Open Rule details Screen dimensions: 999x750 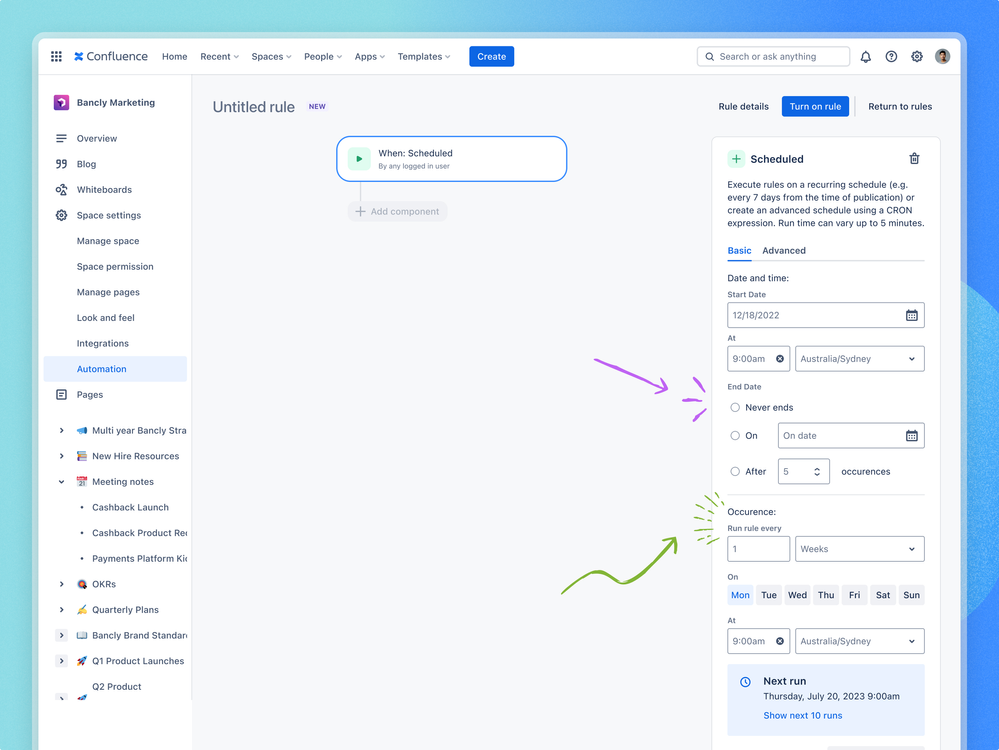click(744, 106)
